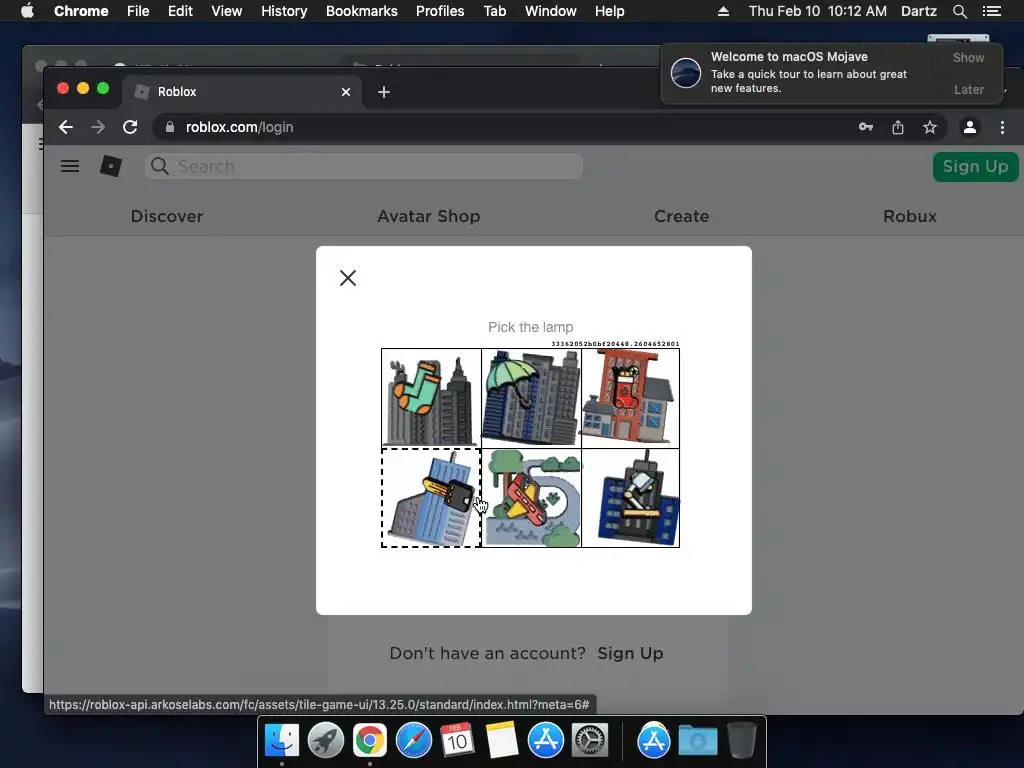Go forward in browser history
The image size is (1024, 768).
pos(98,127)
